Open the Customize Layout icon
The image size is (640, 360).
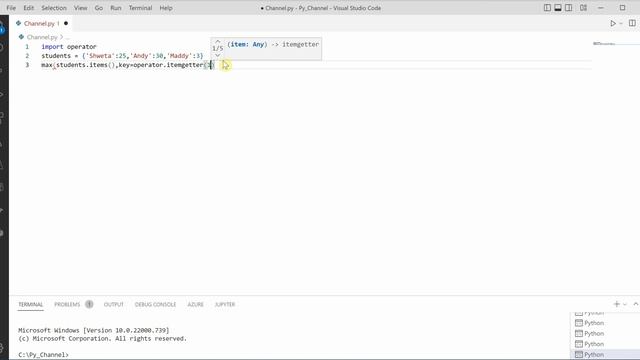point(583,8)
